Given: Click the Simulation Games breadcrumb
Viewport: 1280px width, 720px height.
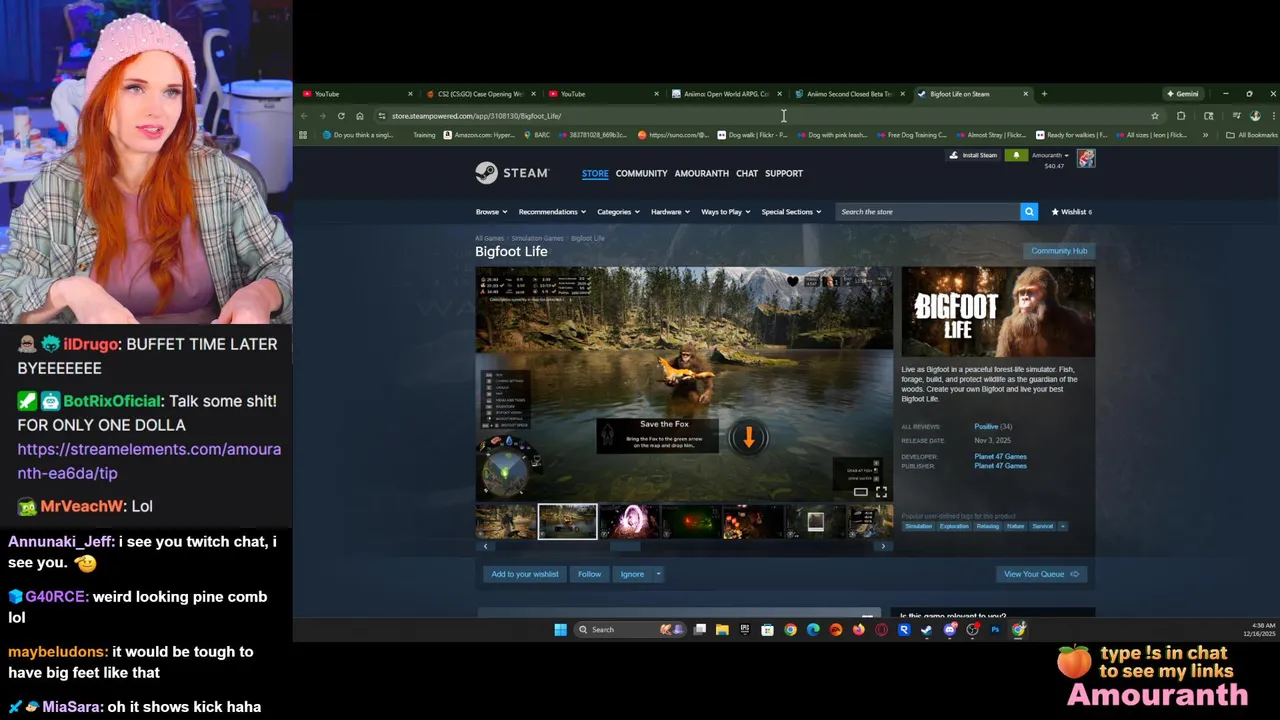Looking at the screenshot, I should [537, 238].
